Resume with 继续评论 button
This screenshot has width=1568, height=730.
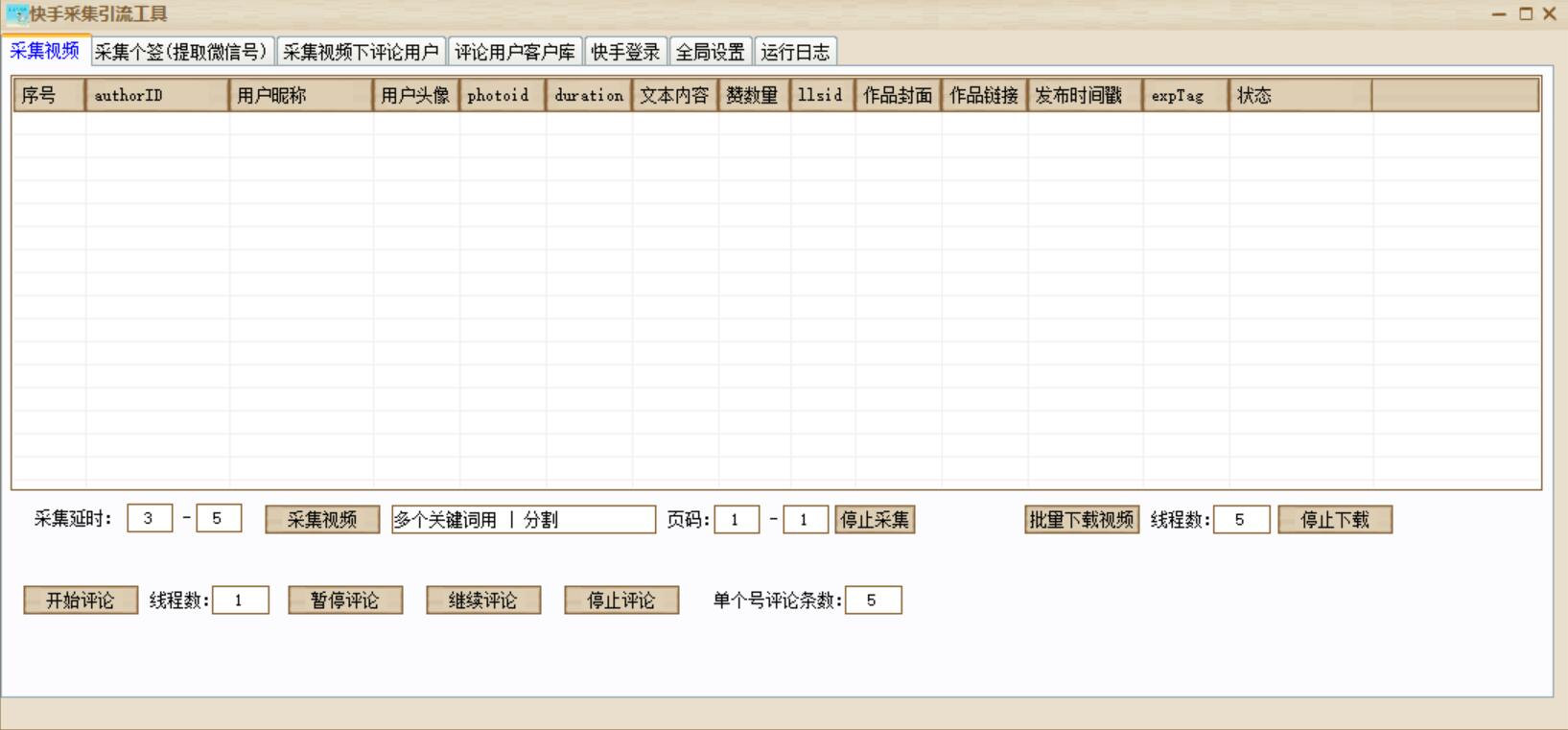(483, 600)
